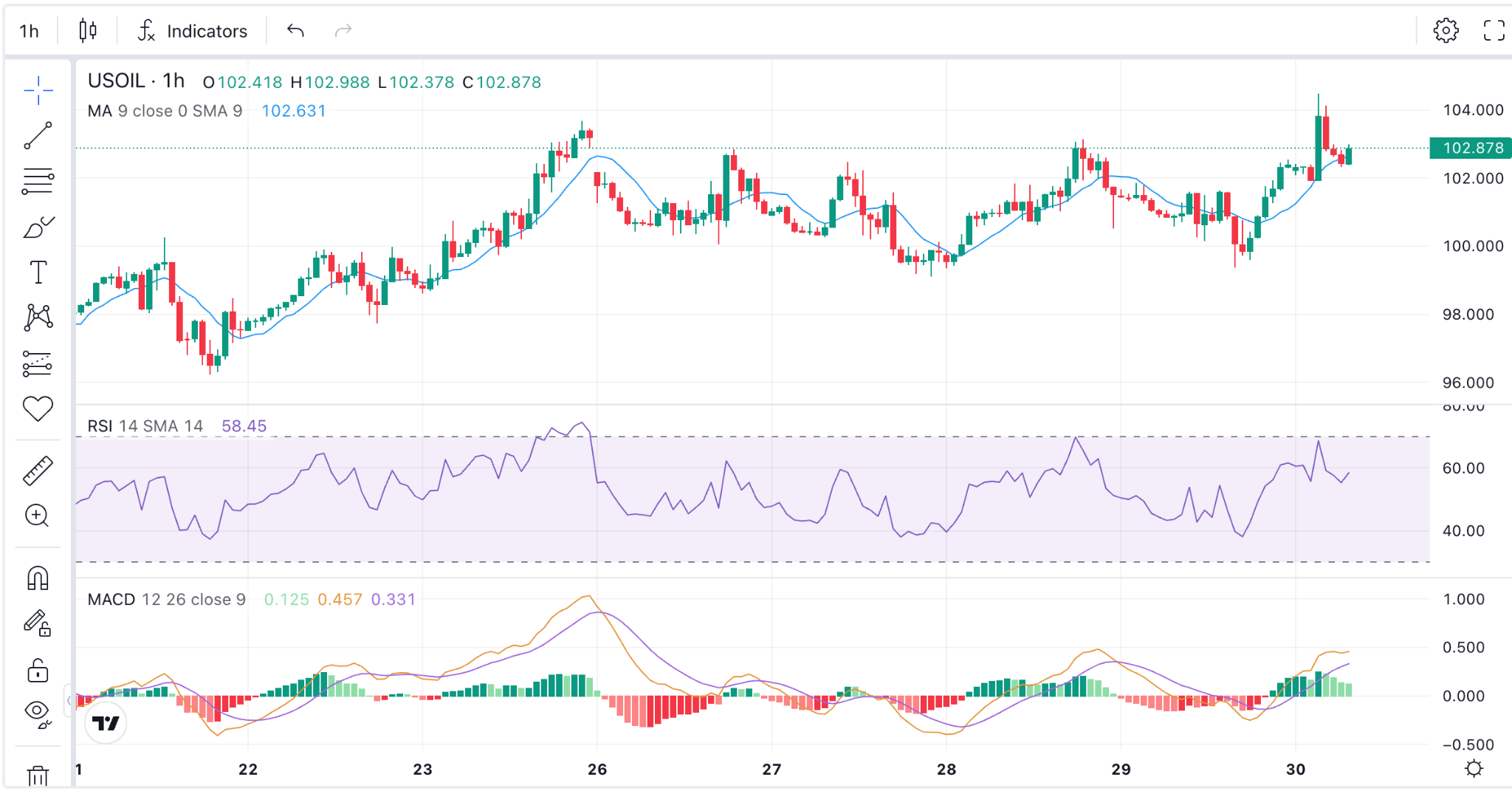The image size is (1512, 791).
Task: Select the MACD 12 26 close 9 legend
Action: pyautogui.click(x=167, y=600)
